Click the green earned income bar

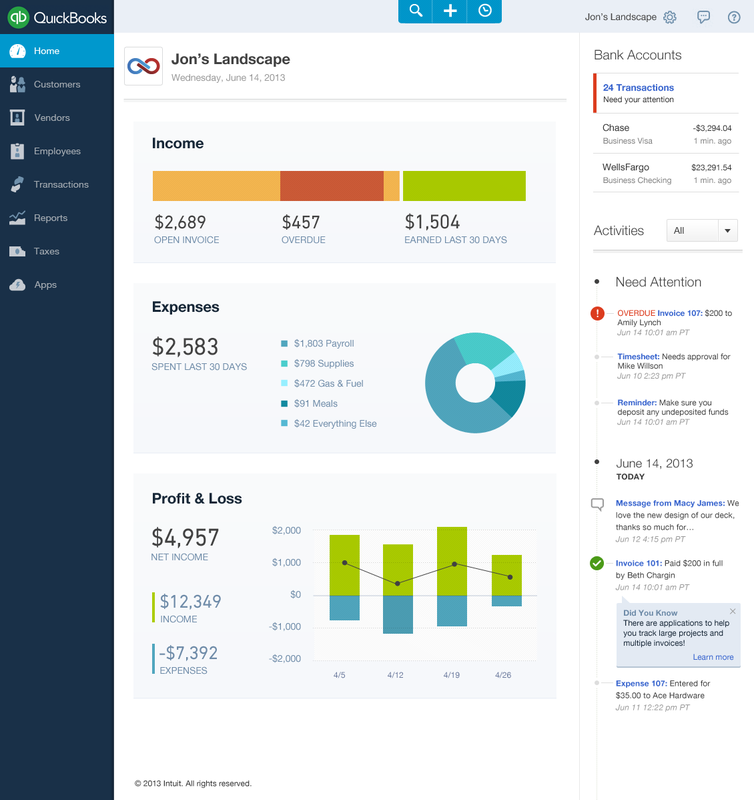[x=464, y=186]
